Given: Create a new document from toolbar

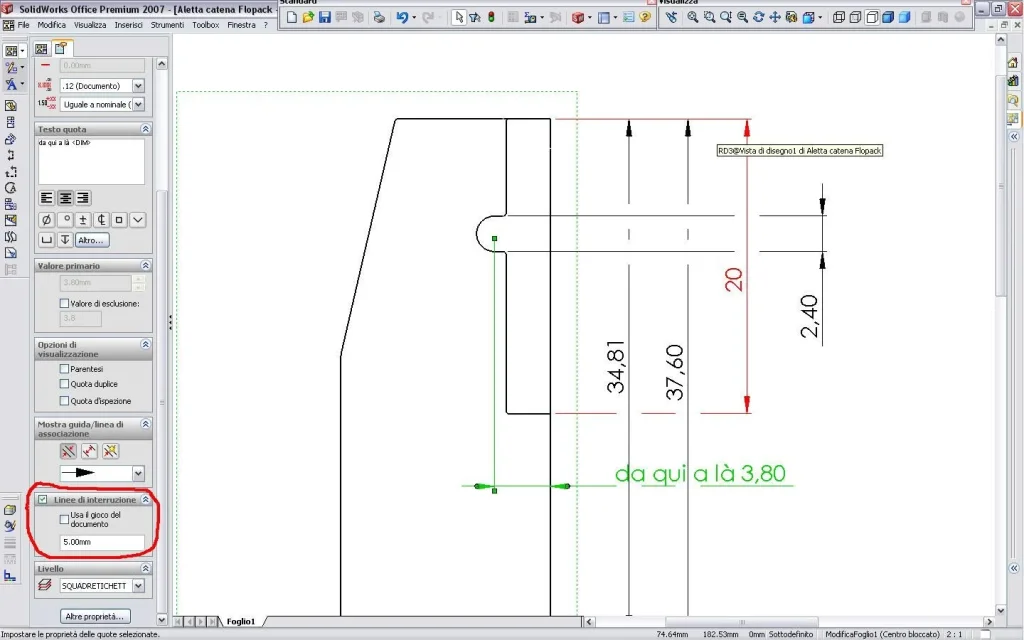Looking at the screenshot, I should tap(292, 18).
